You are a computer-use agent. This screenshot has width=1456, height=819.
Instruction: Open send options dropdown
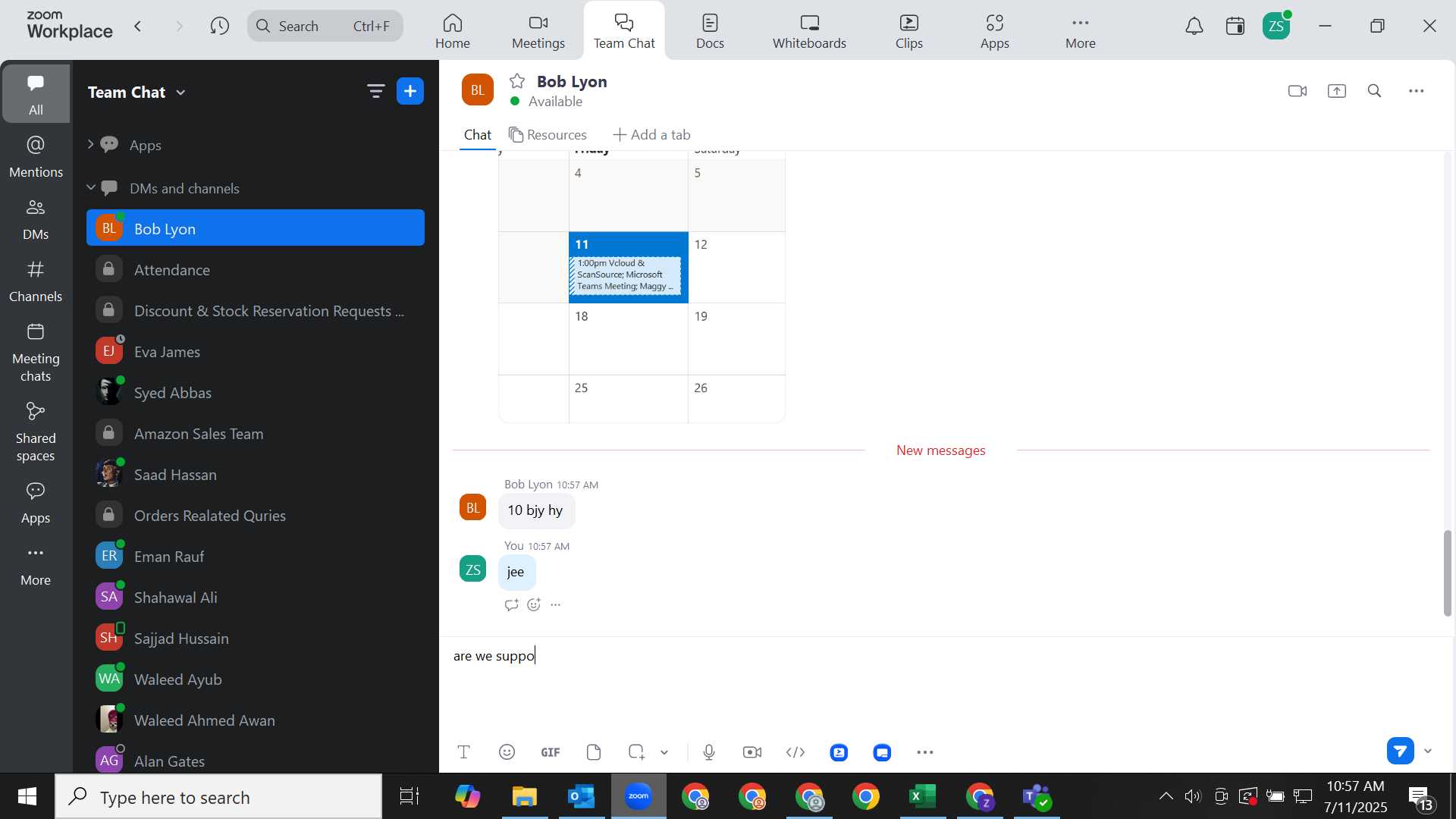(x=1428, y=751)
